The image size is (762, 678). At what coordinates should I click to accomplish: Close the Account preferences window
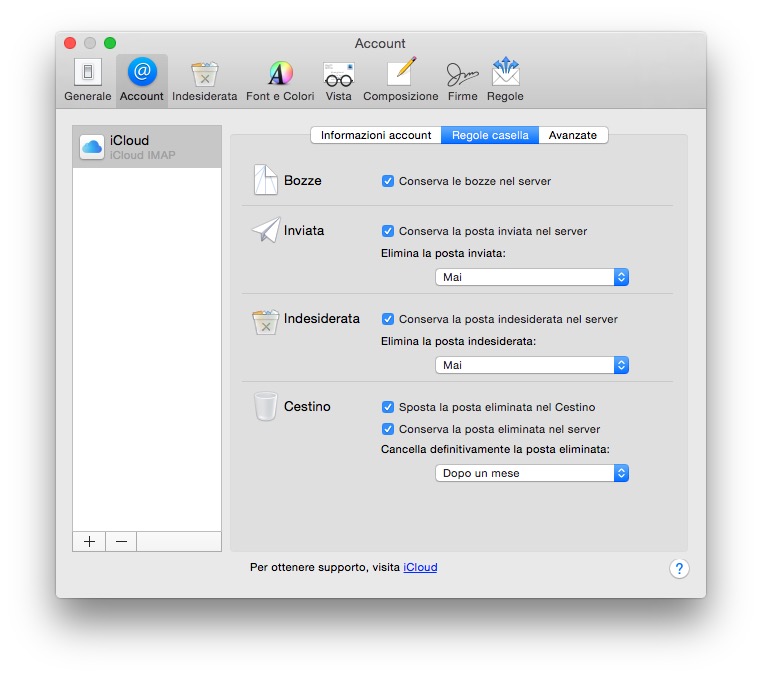(x=70, y=43)
